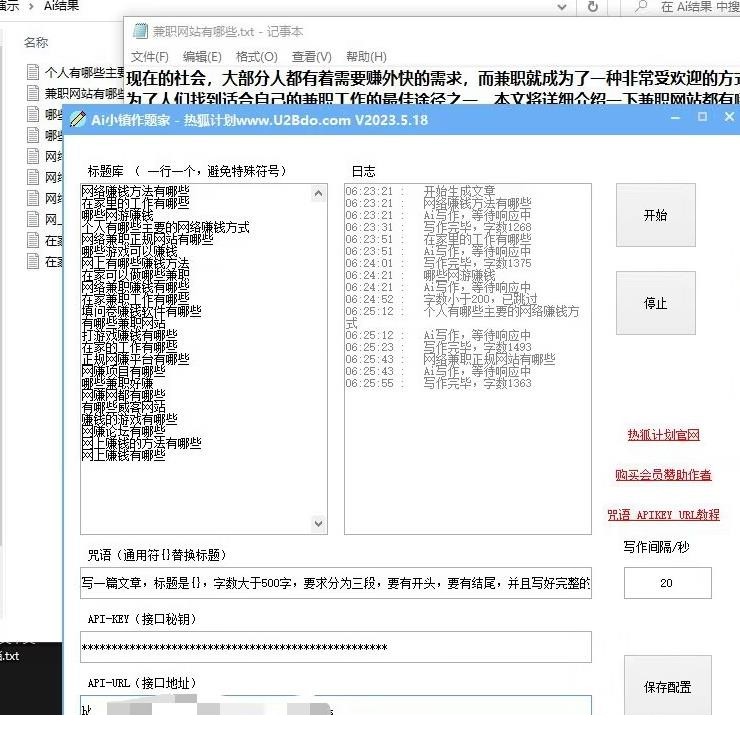Select title line 网络赚钱方法有哪些 in 标题库
The width and height of the screenshot is (740, 738).
point(135,191)
